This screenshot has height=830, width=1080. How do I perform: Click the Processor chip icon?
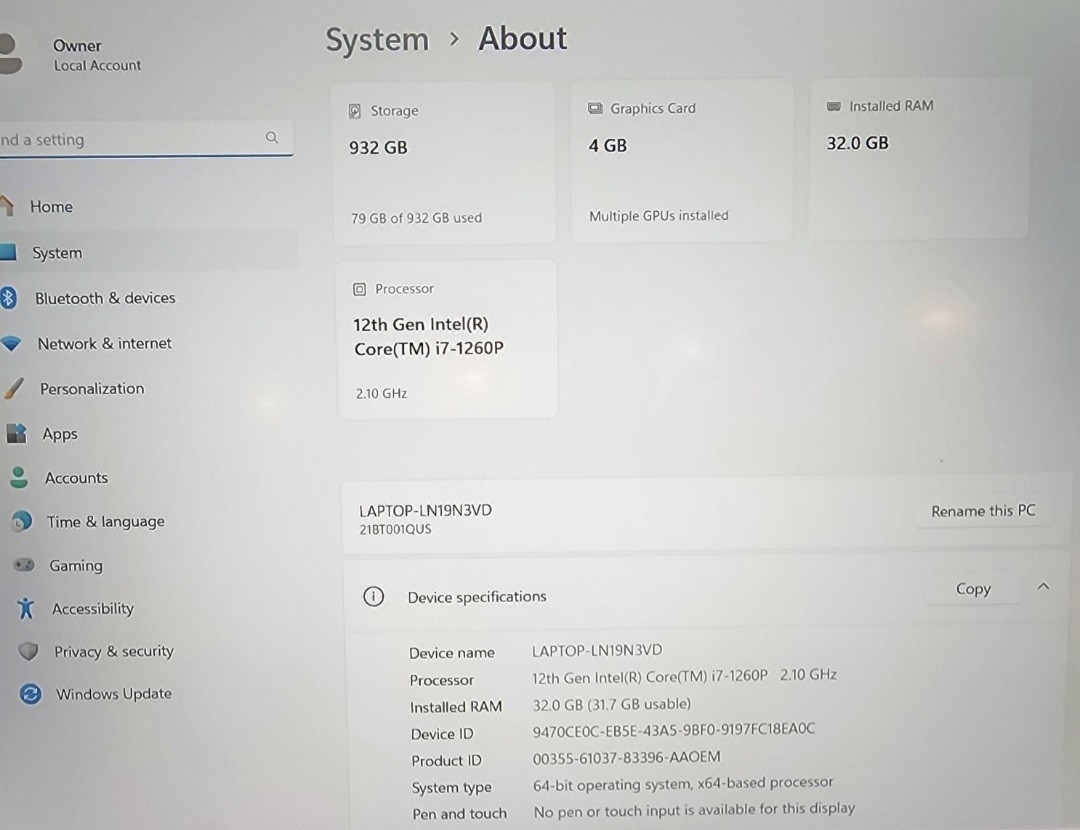tap(360, 289)
